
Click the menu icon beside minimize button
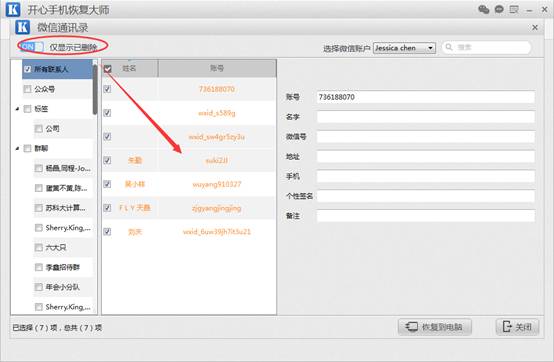(514, 10)
